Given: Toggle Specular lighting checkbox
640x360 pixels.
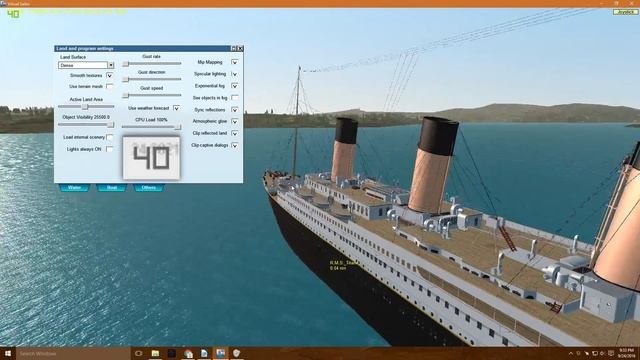Looking at the screenshot, I should (x=235, y=74).
